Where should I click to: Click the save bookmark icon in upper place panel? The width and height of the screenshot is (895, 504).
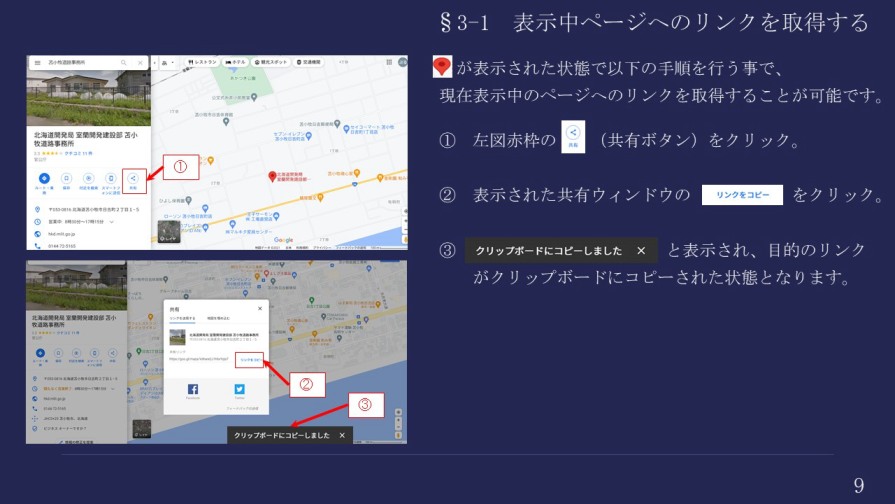pos(66,179)
